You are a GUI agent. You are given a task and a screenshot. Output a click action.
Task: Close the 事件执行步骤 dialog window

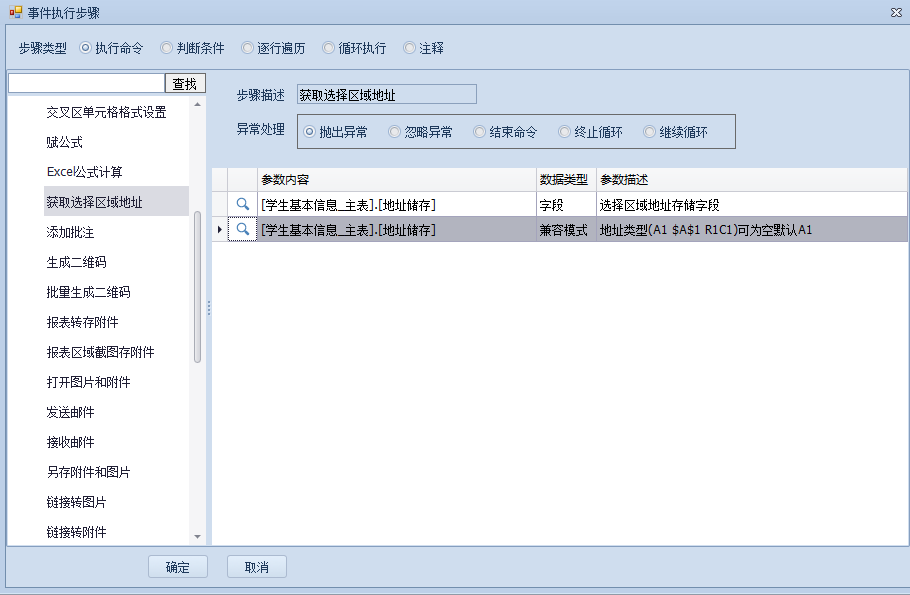pyautogui.click(x=894, y=13)
